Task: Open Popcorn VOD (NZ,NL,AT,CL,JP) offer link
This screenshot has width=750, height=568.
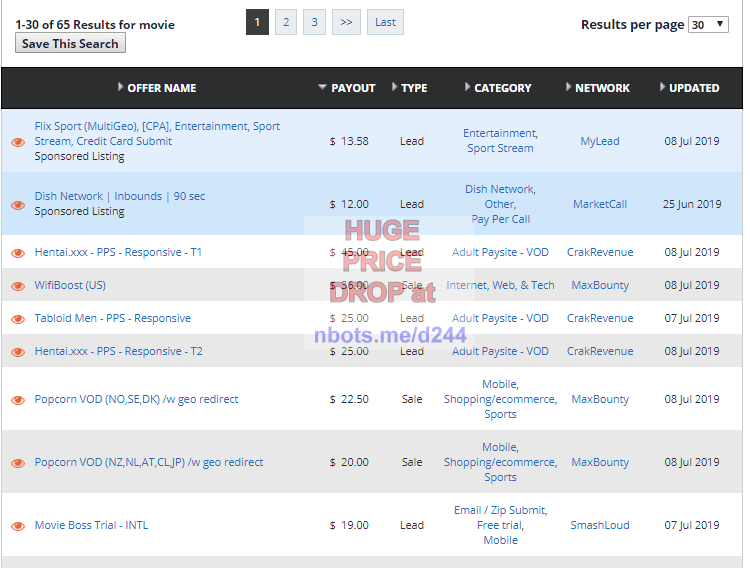Action: coord(149,462)
